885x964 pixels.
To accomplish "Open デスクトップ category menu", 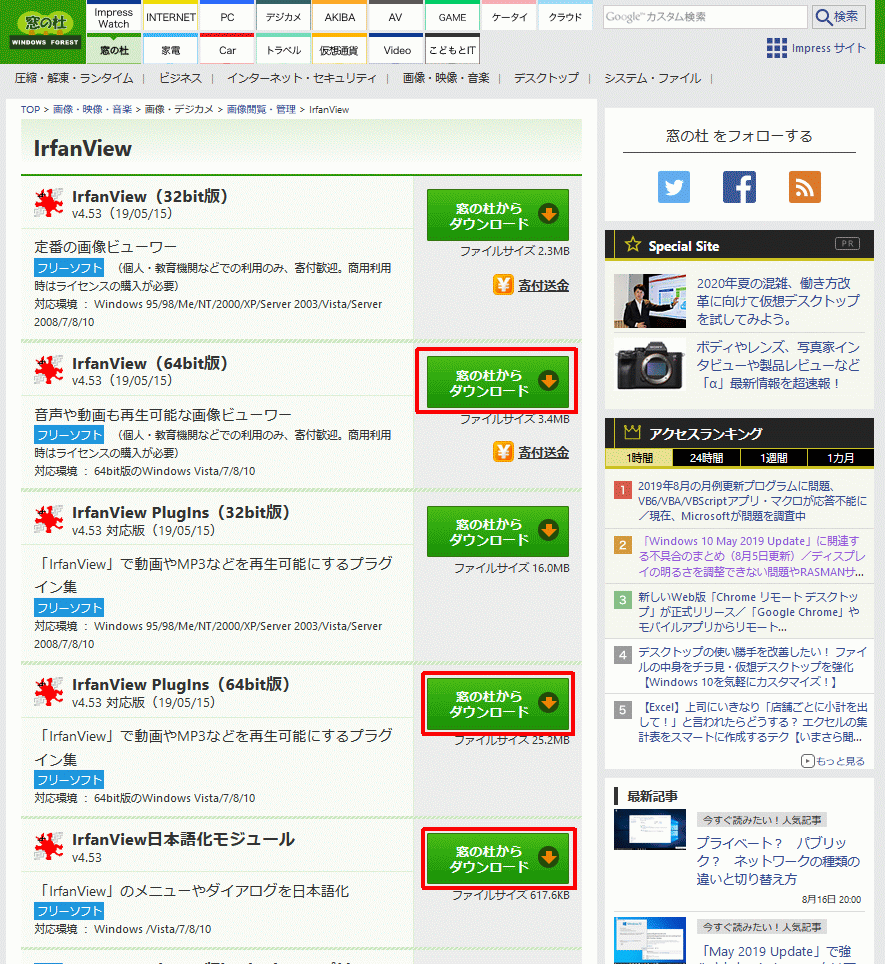I will pyautogui.click(x=546, y=78).
